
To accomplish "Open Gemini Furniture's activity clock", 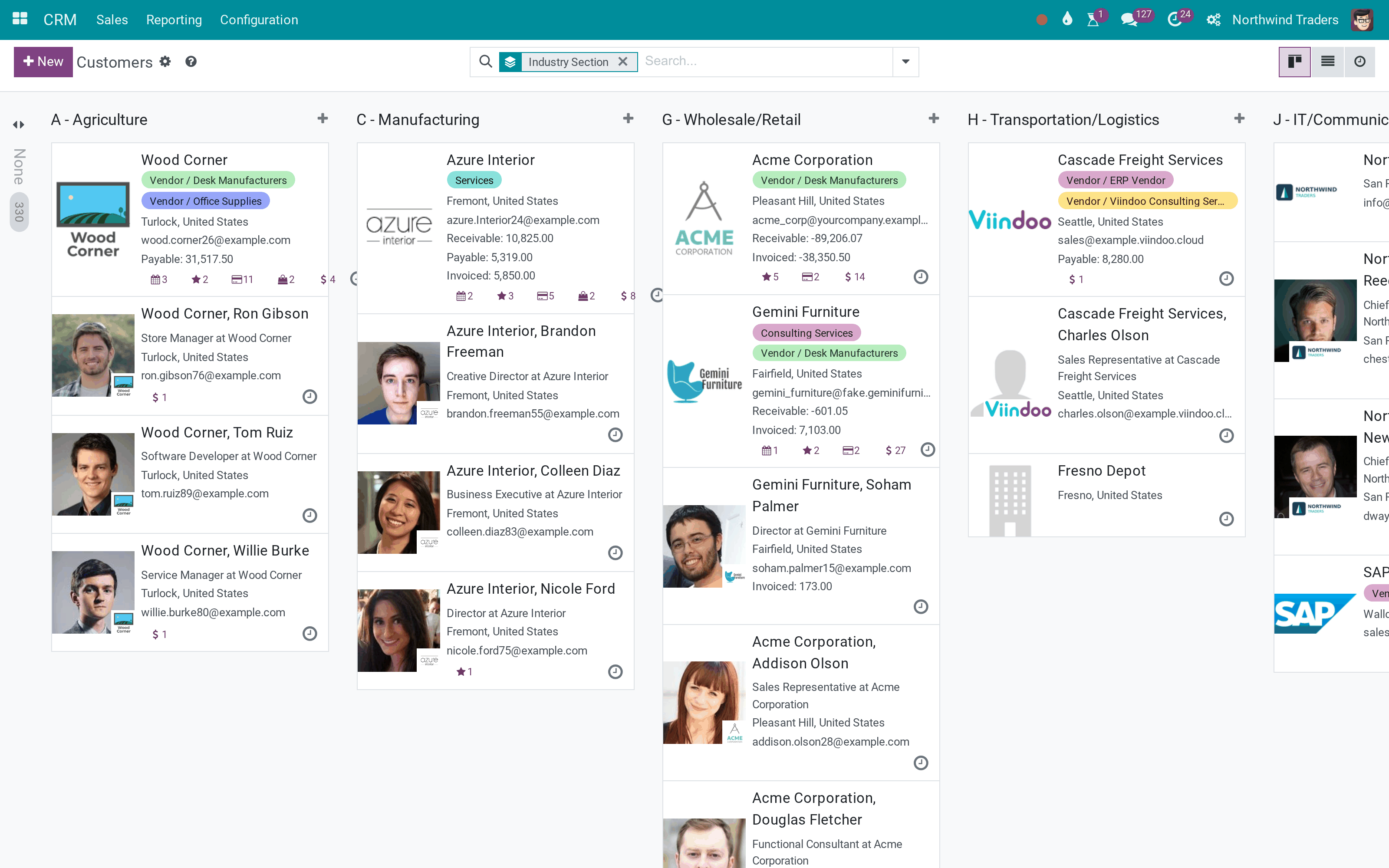I will [928, 450].
